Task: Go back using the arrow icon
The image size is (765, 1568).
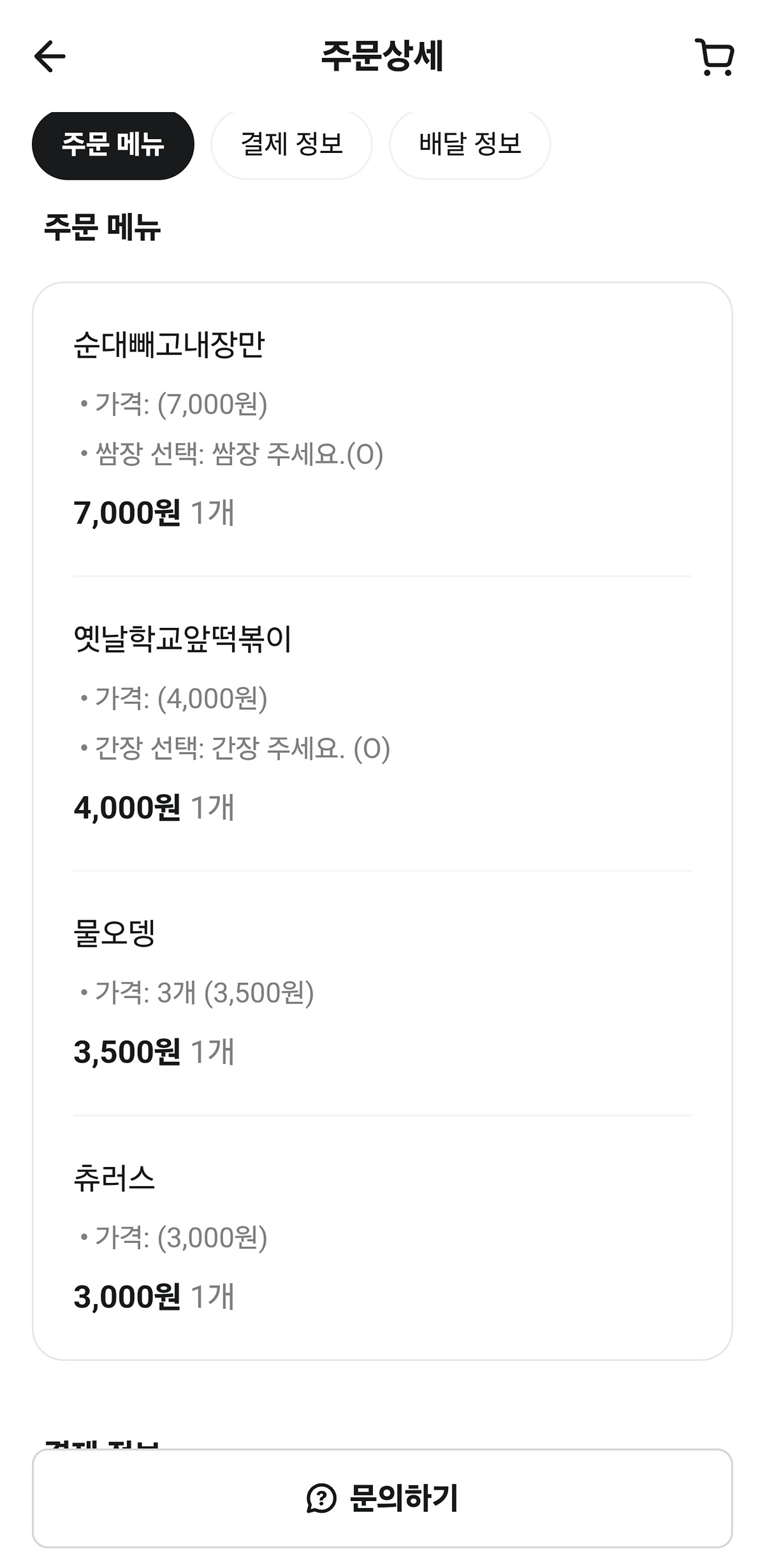Action: tap(50, 57)
